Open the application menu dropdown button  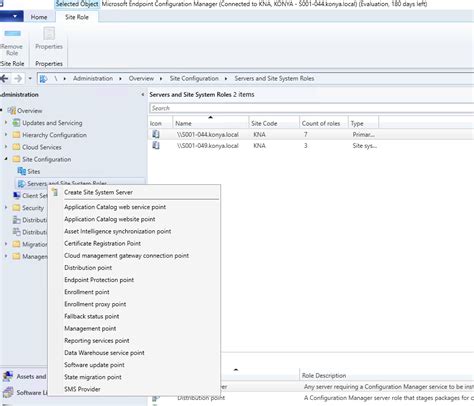(x=11, y=16)
